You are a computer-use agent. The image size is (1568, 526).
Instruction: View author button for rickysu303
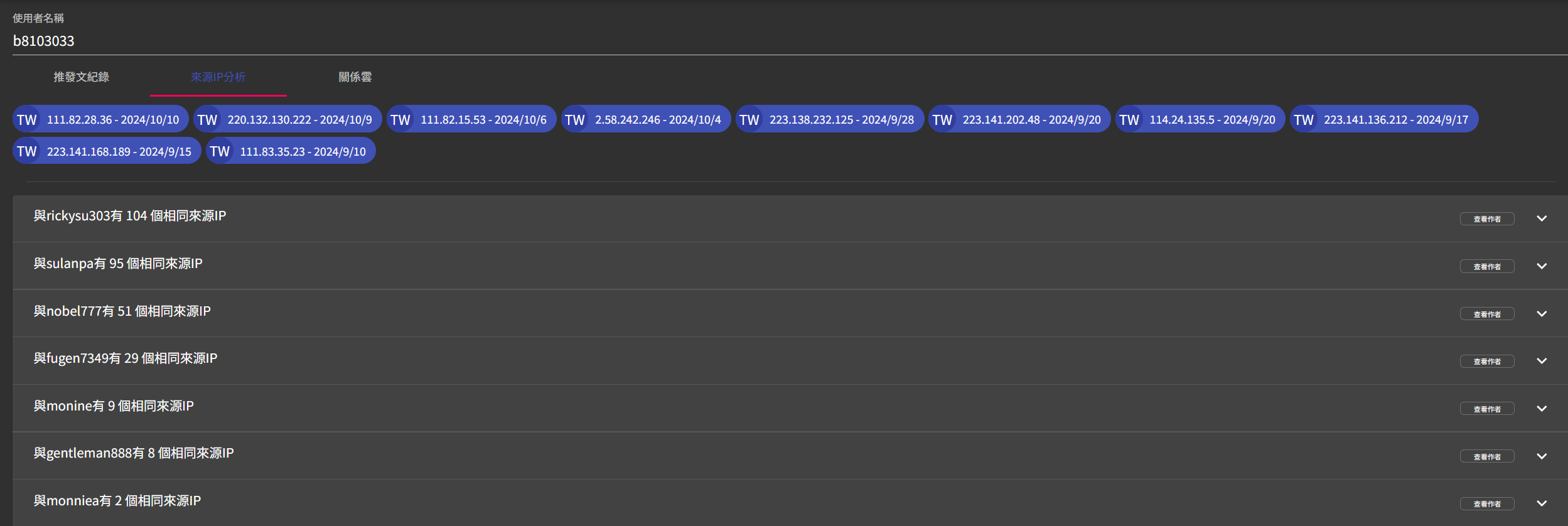[1486, 219]
